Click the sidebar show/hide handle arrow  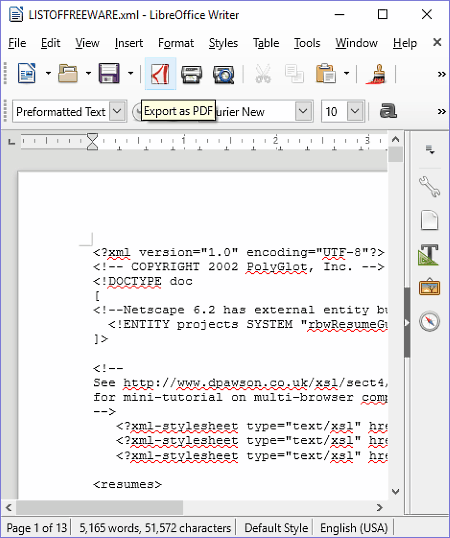pos(407,323)
